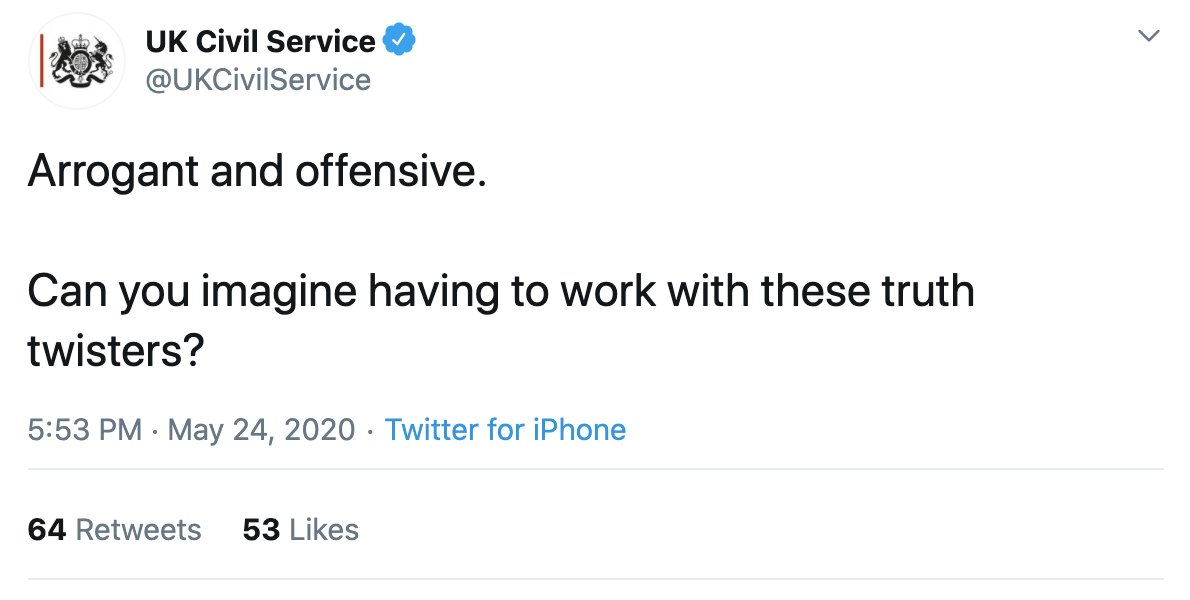This screenshot has width=1190, height=600.
Task: Open the UK Civil Service profile avatar
Action: pos(77,61)
